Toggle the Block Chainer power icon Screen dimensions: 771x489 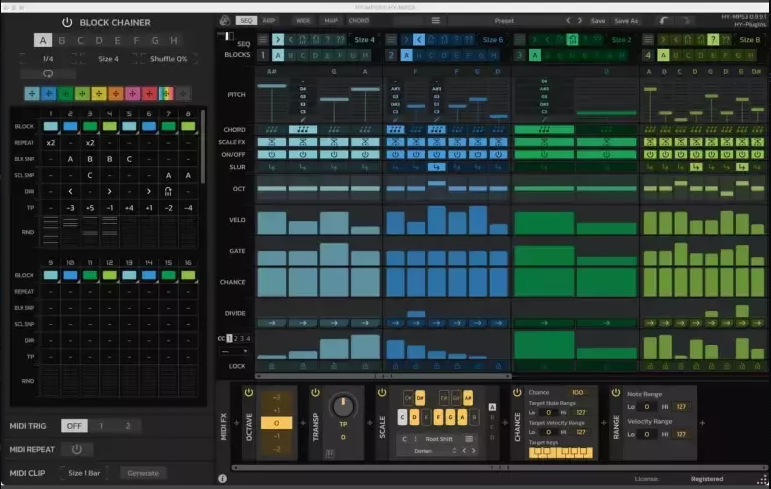(x=67, y=22)
